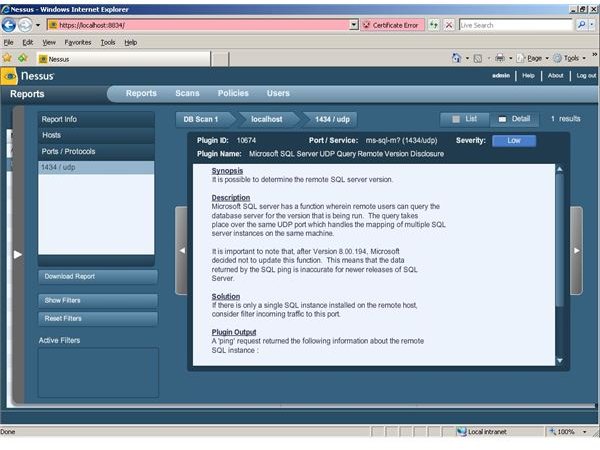Open the Page command bar menu
Screen dimensions: 600x450
pos(533,58)
